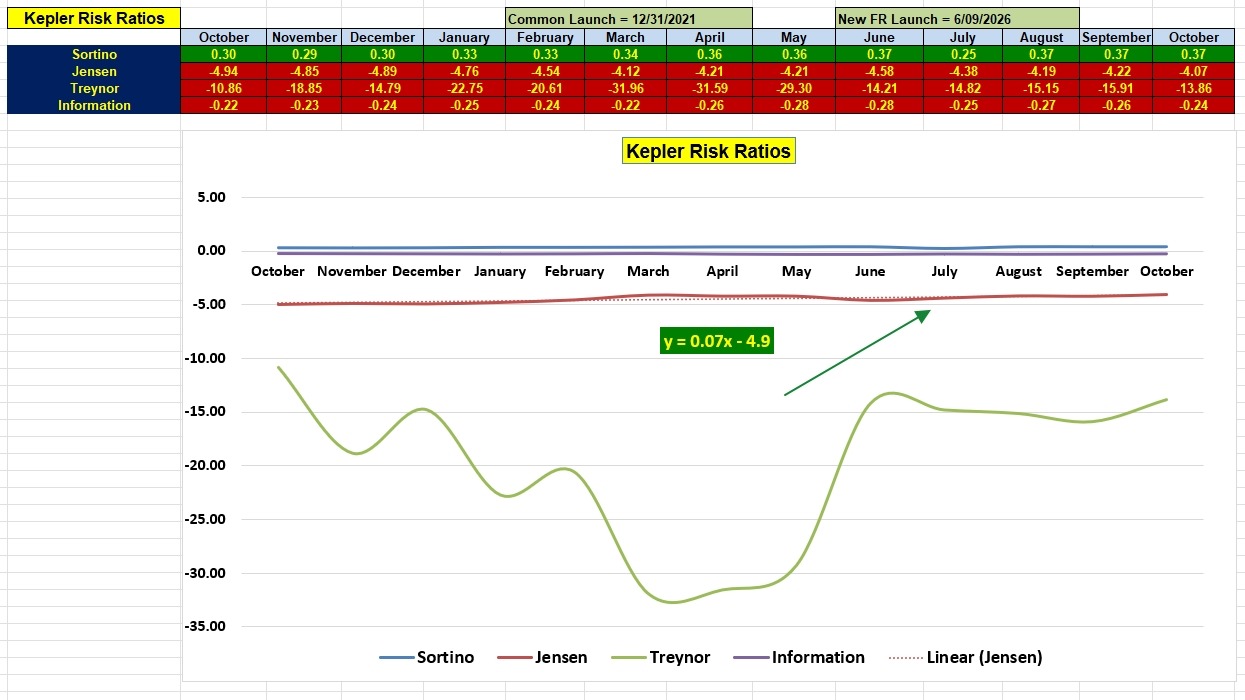This screenshot has width=1245, height=700.
Task: Select the August column header in the table
Action: click(1041, 37)
